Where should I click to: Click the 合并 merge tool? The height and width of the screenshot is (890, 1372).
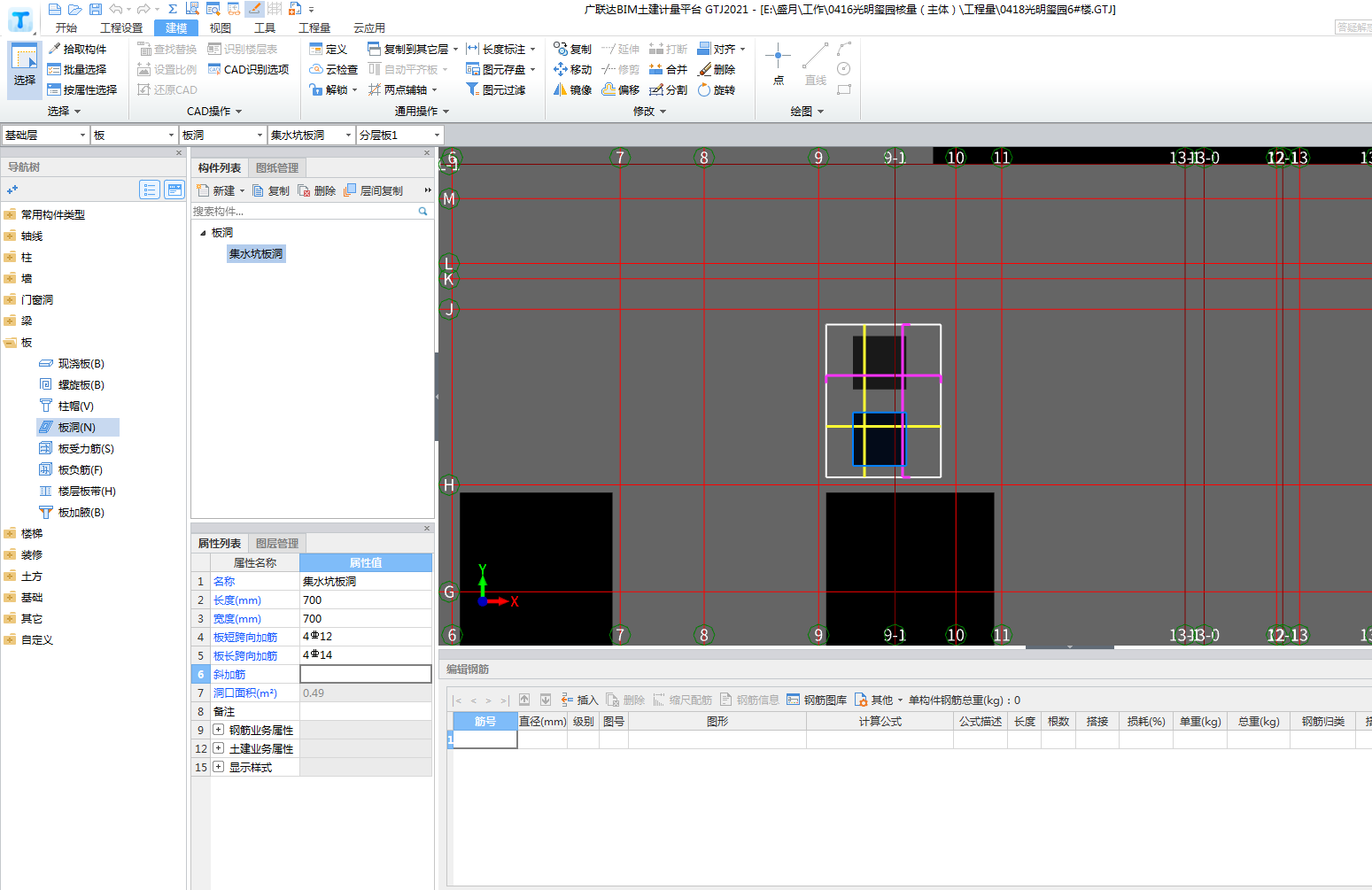669,69
